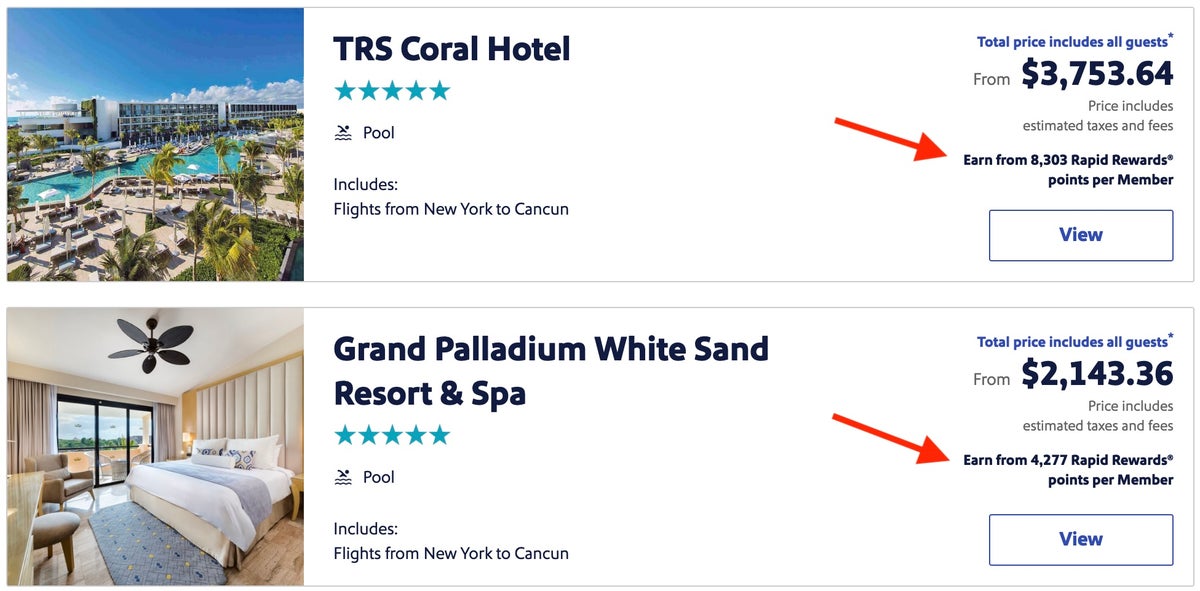Click 'Flights from New York to Cancun' under TRS Coral
Image resolution: width=1200 pixels, height=591 pixels.
pos(451,209)
